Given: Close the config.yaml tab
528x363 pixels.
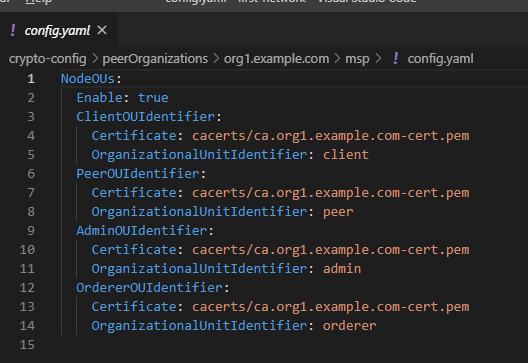Looking at the screenshot, I should click(102, 30).
